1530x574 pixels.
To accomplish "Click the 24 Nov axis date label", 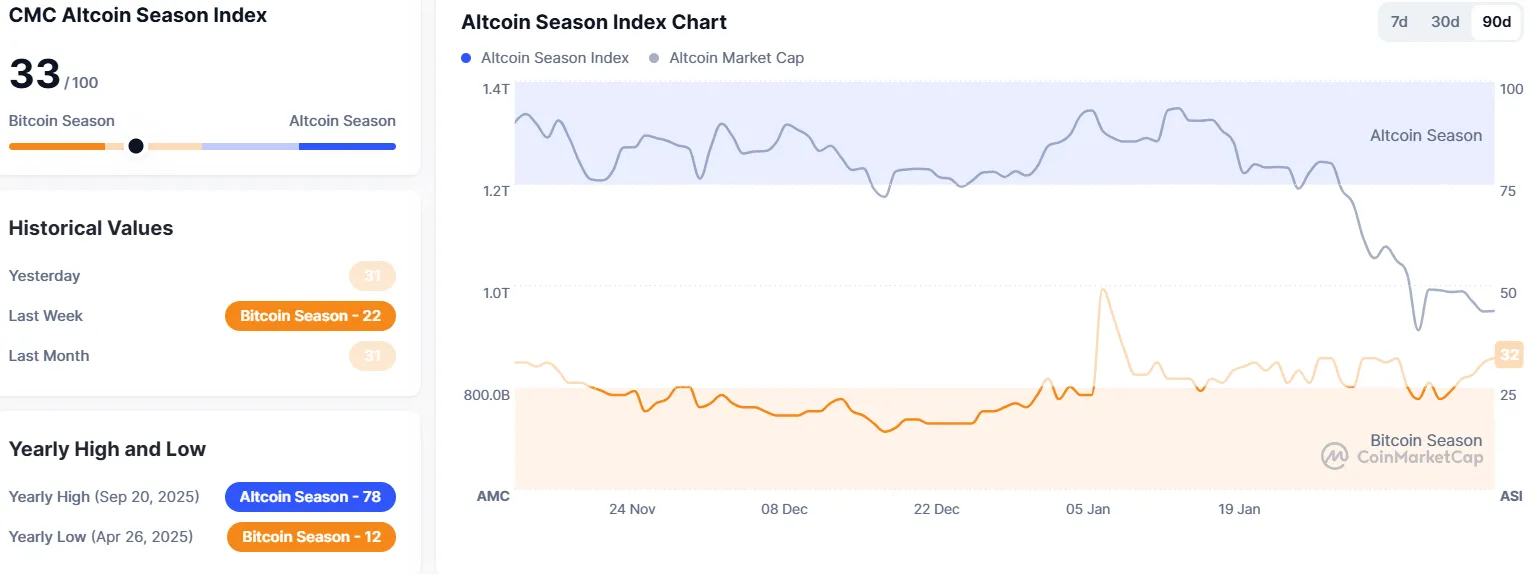I will (x=632, y=509).
